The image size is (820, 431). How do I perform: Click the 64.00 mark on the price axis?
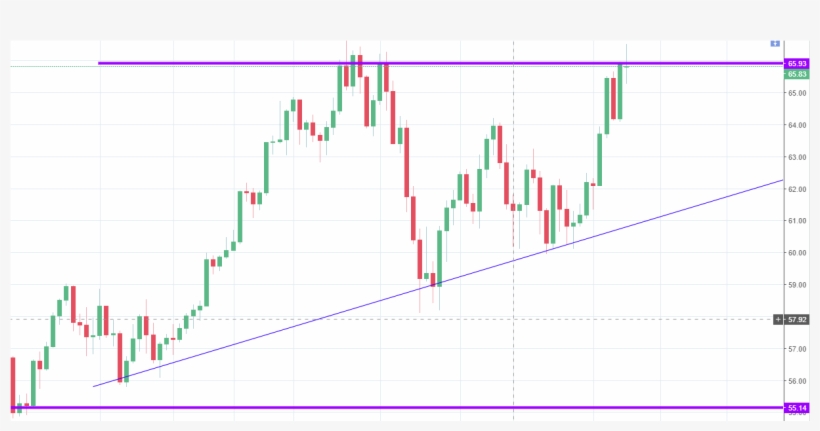click(x=797, y=125)
